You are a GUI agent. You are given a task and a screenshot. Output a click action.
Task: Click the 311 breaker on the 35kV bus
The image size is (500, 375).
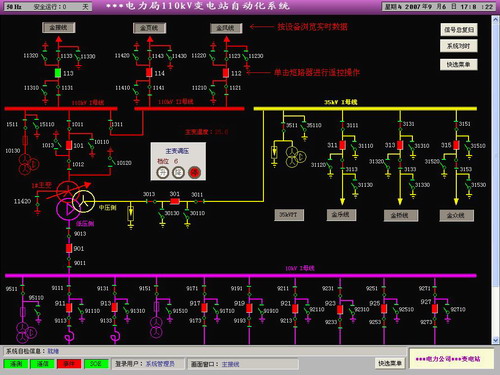[342, 145]
